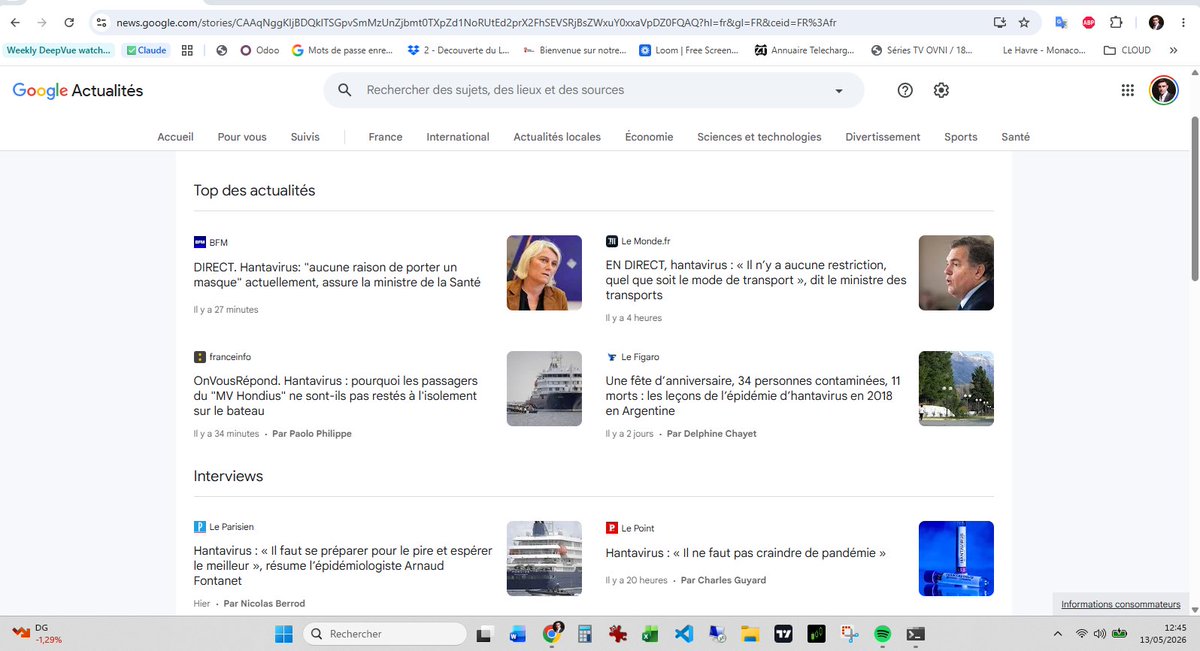Click the Le Figaro source name
Image resolution: width=1200 pixels, height=651 pixels.
click(x=640, y=357)
